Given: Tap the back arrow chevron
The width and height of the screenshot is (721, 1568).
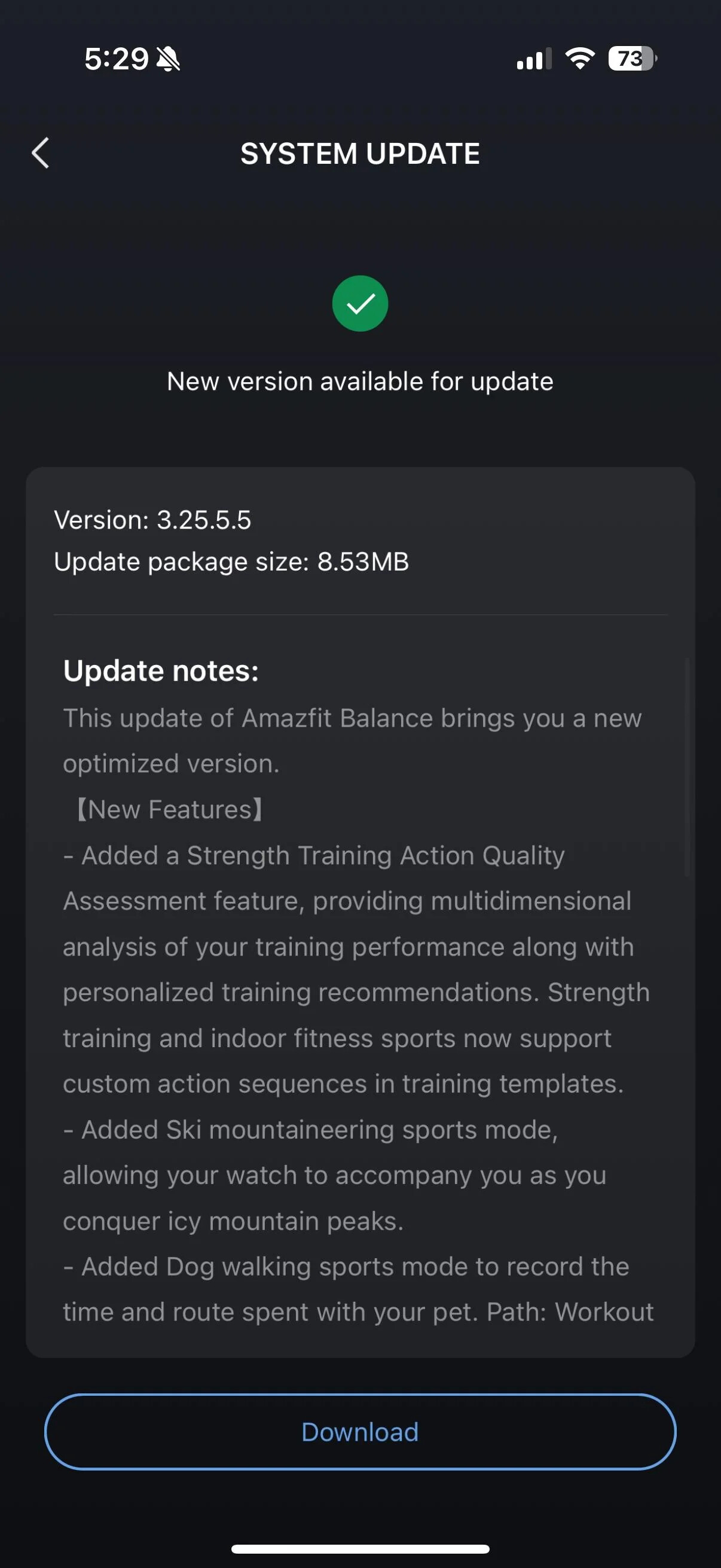Looking at the screenshot, I should tap(40, 152).
